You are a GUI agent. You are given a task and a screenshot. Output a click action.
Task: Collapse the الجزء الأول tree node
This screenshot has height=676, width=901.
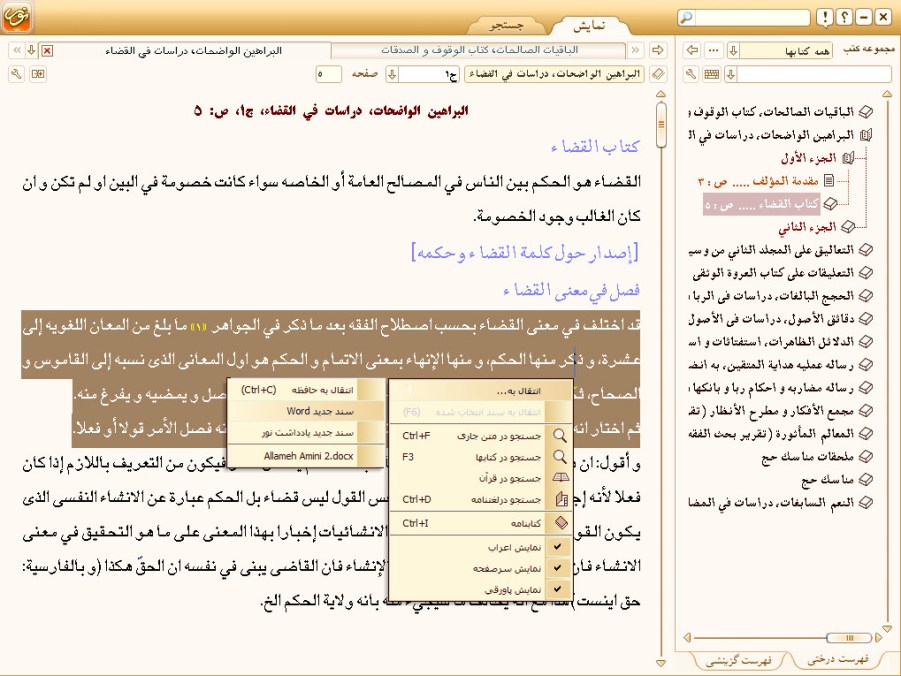[x=848, y=158]
